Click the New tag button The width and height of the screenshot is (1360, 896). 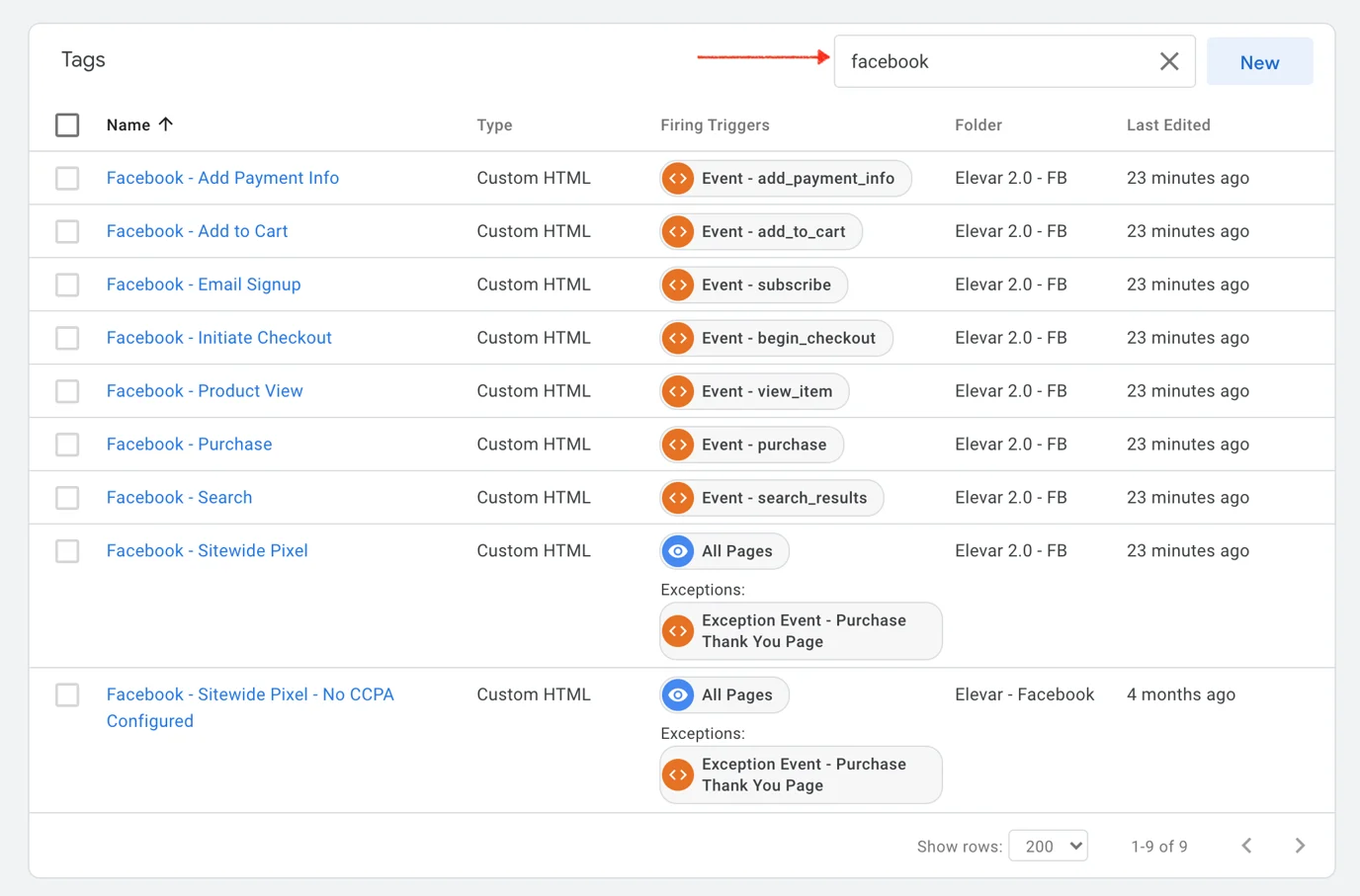tap(1259, 62)
